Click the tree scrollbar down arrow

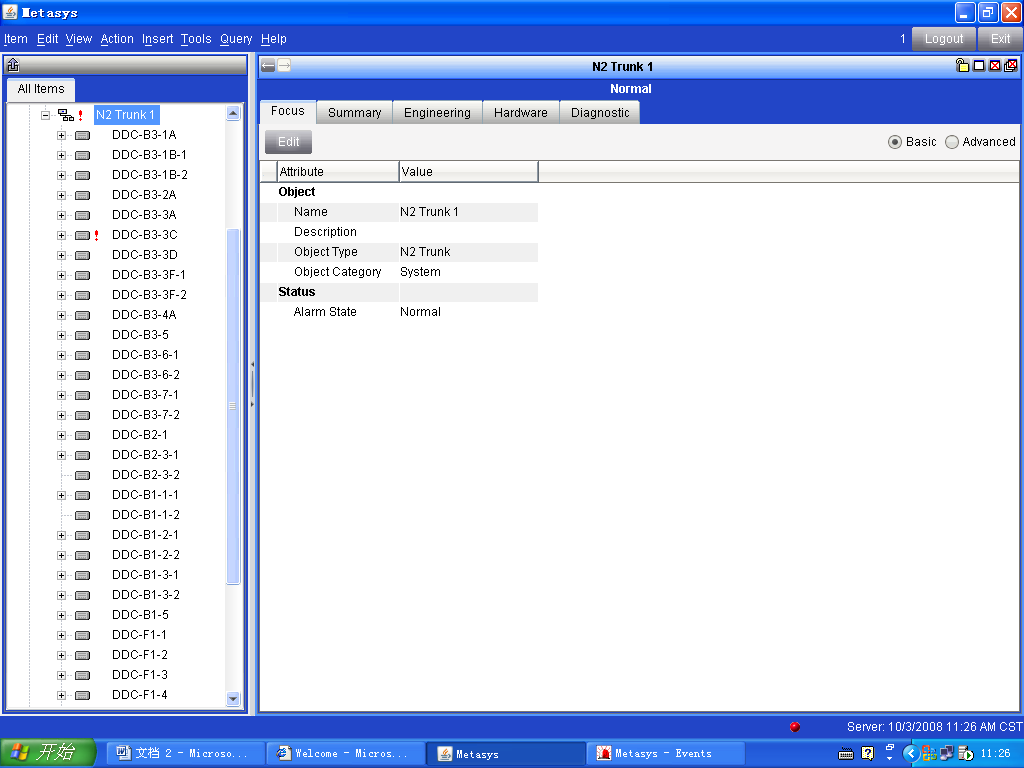[234, 699]
